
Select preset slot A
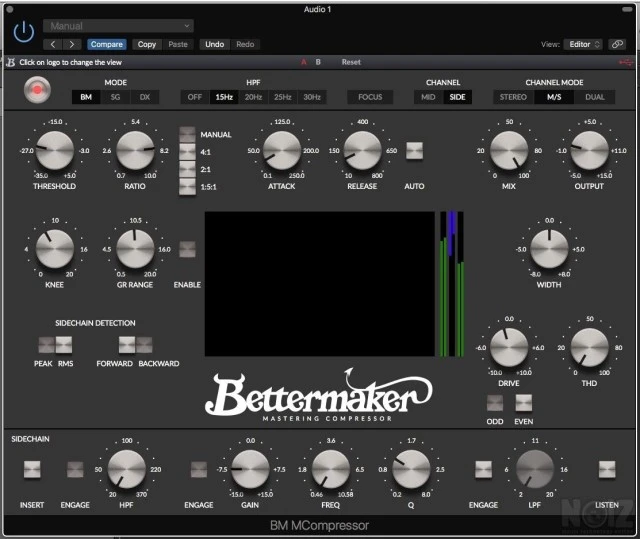coord(304,62)
